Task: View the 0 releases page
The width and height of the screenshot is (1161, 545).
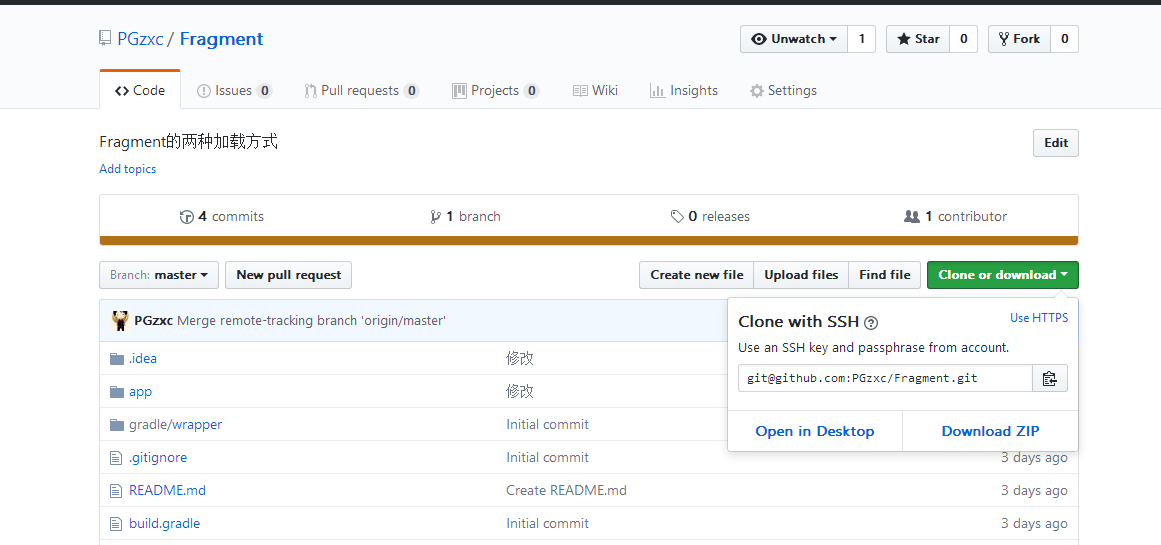Action: click(710, 216)
